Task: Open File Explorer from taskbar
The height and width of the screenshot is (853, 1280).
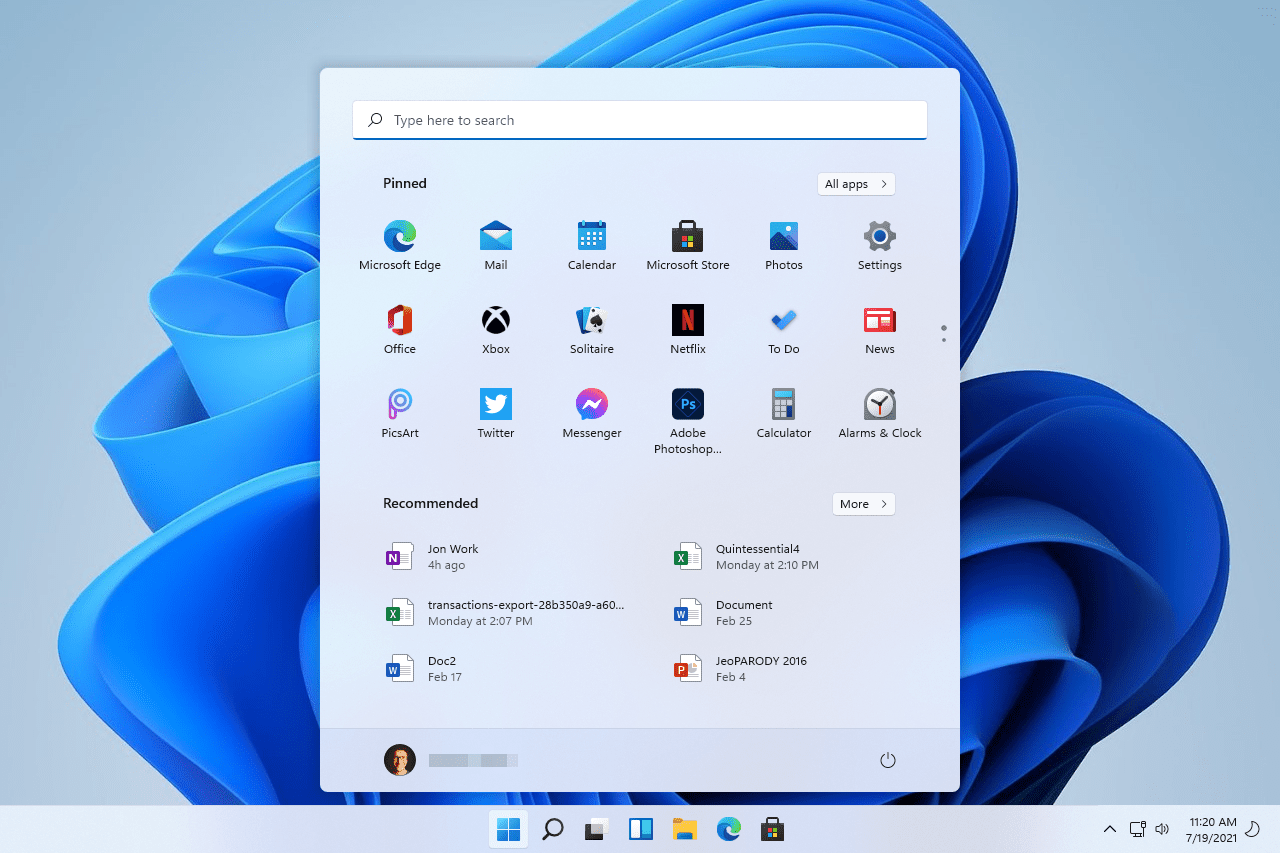Action: [x=685, y=829]
